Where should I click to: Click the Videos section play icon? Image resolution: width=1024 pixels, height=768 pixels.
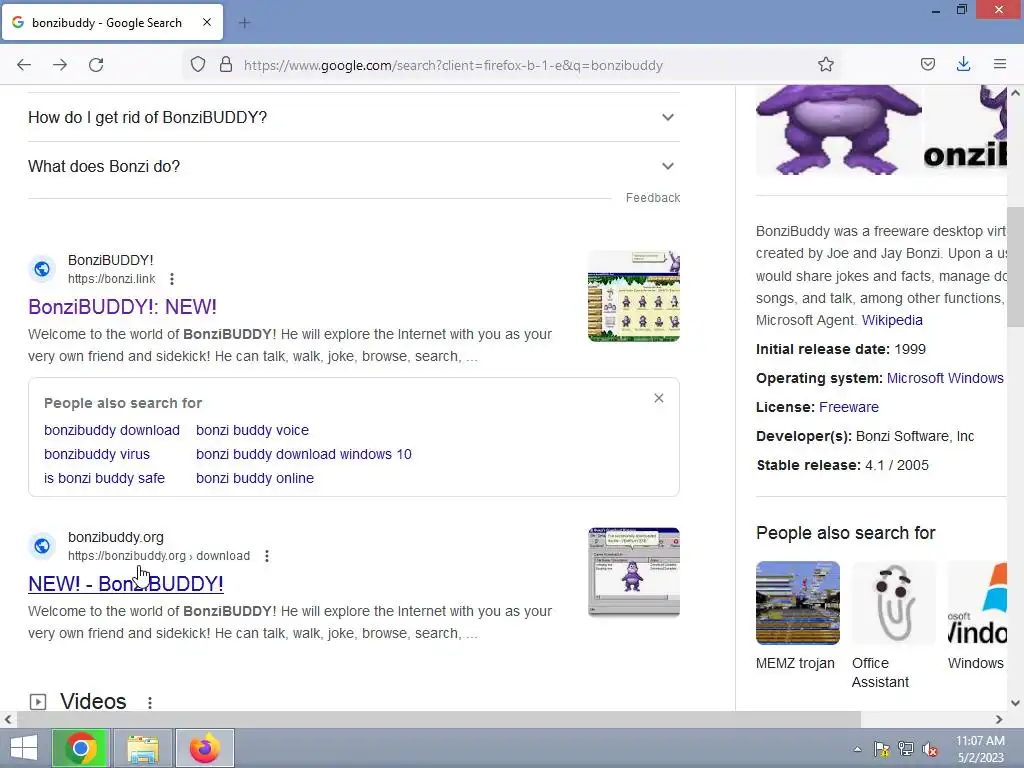click(x=38, y=702)
